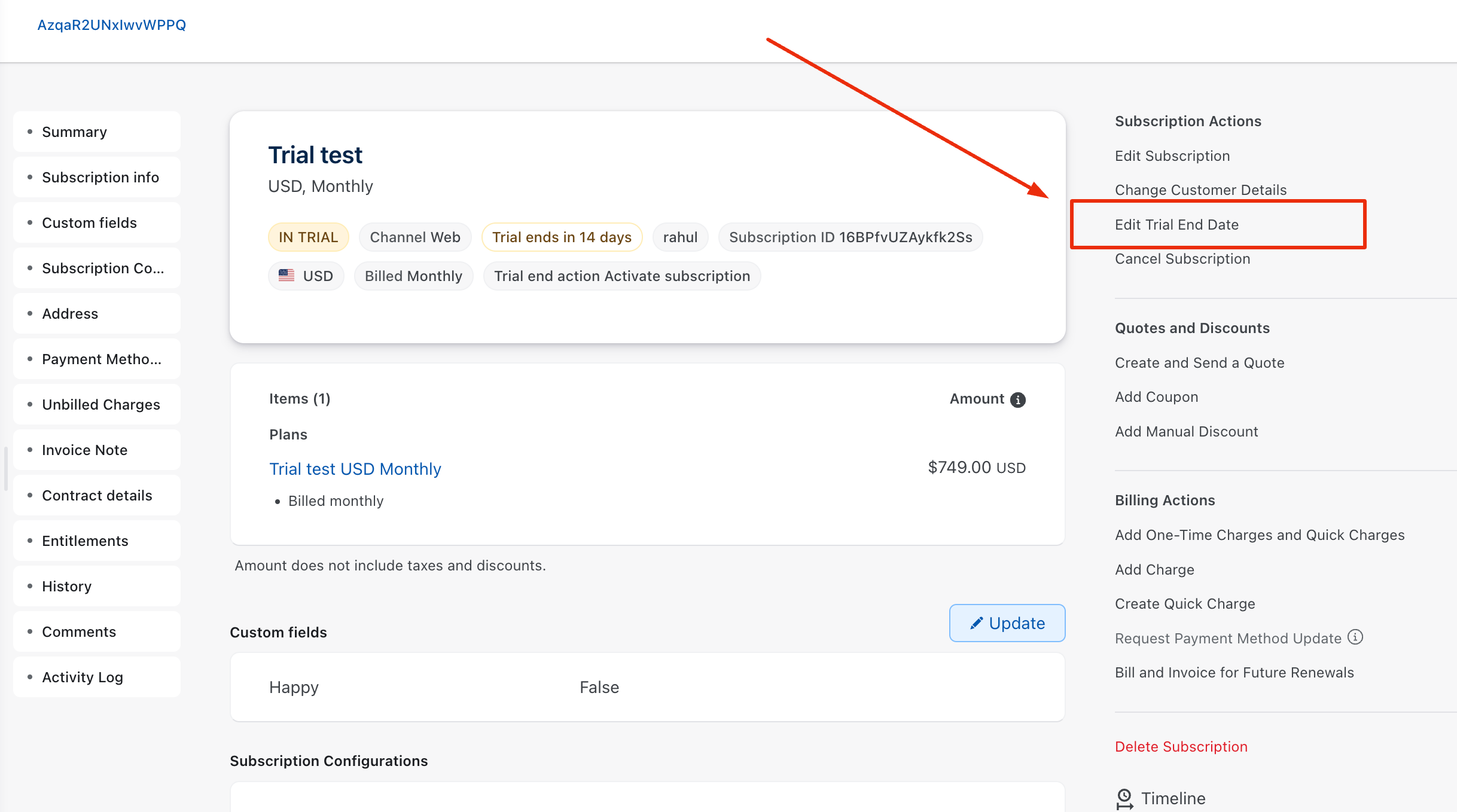
Task: Open customer ID AzqaR2UNxIwvWPPQ link
Action: [111, 25]
